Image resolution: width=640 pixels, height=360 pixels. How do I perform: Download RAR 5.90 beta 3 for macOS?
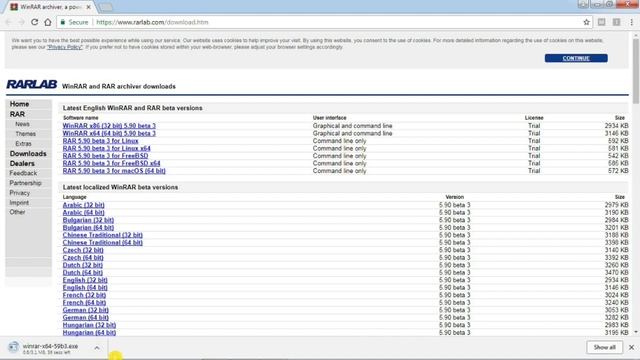pos(114,171)
